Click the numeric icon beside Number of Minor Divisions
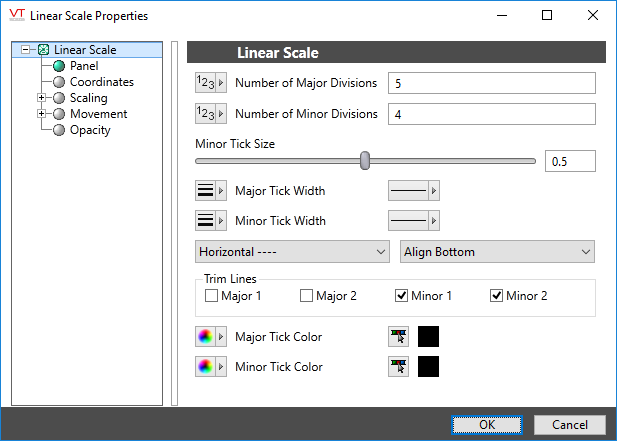This screenshot has height=441, width=617. pos(206,114)
